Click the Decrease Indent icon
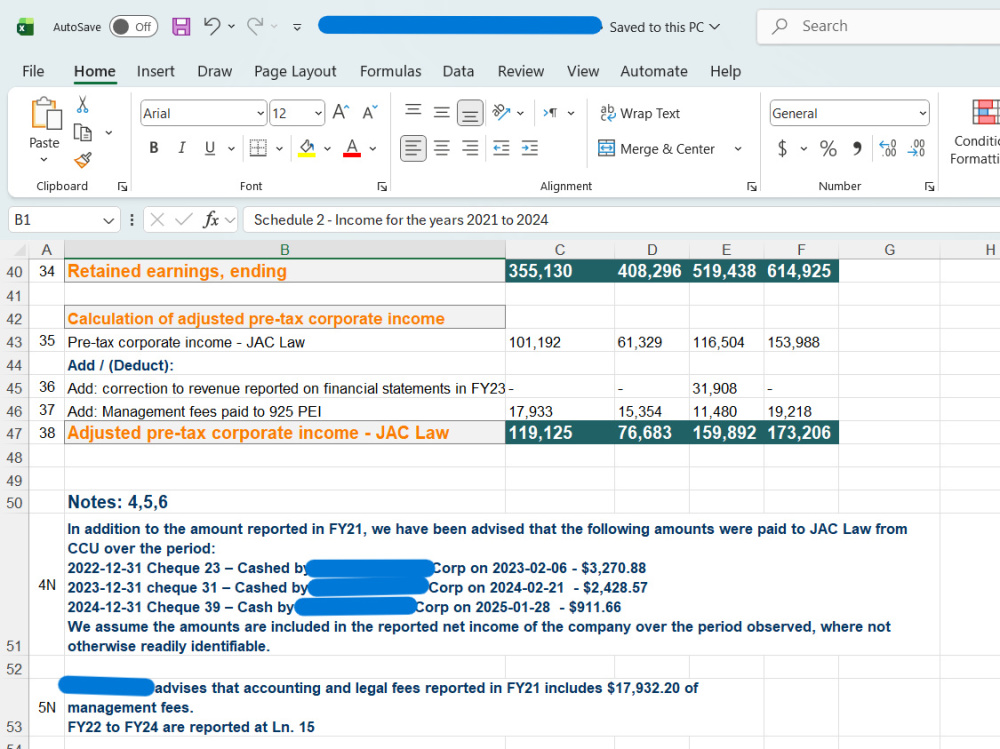The height and width of the screenshot is (749, 1000). click(501, 149)
